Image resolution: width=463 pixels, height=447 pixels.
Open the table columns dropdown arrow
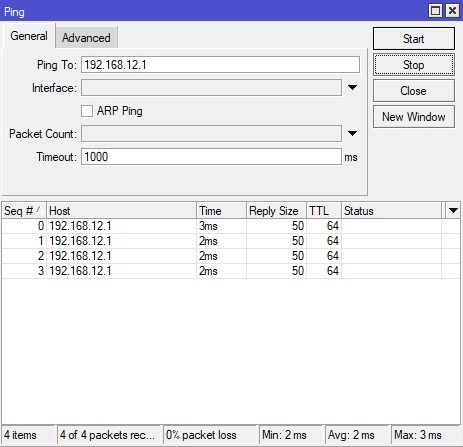[453, 211]
